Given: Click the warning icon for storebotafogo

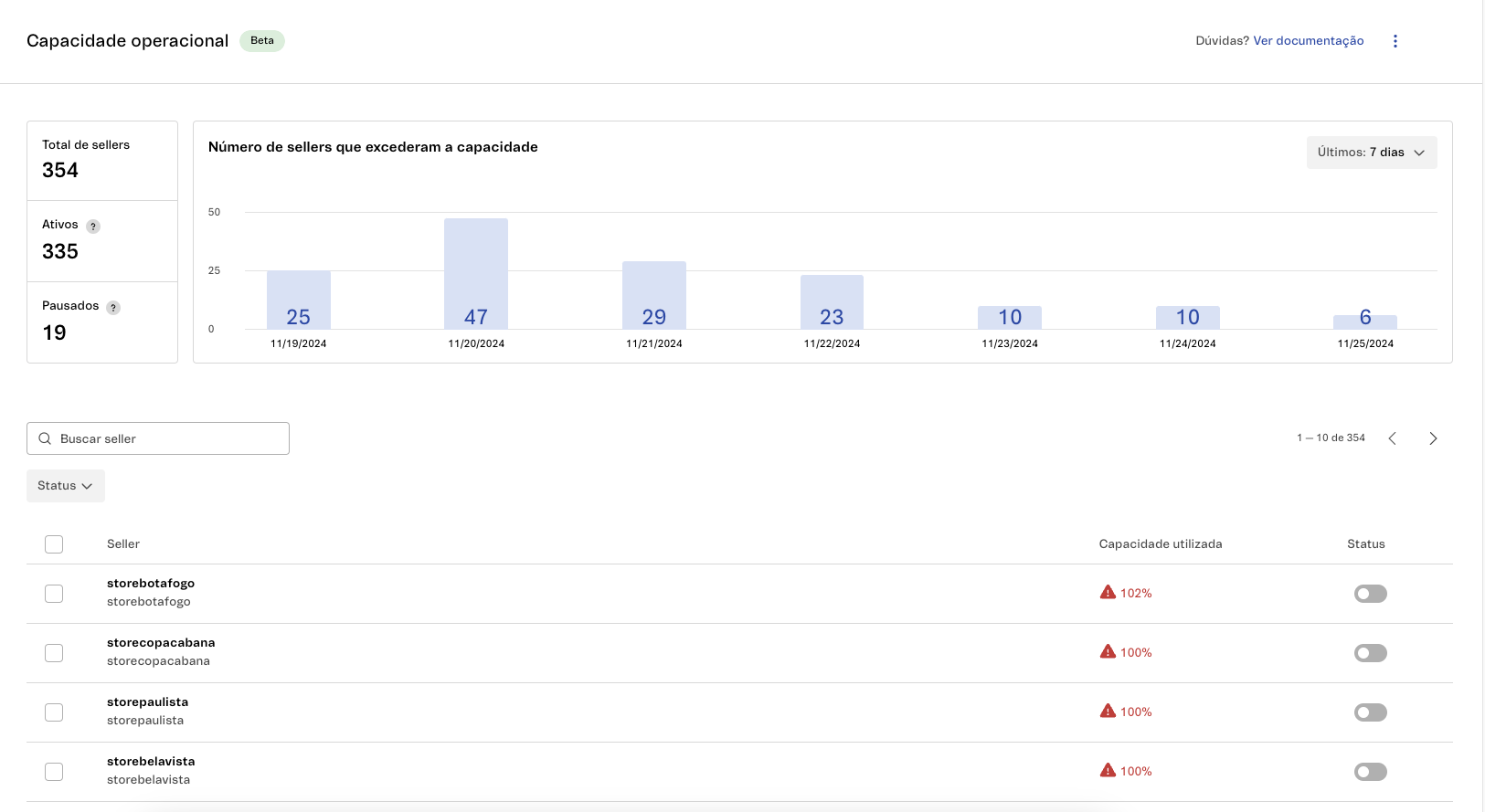Looking at the screenshot, I should pos(1108,593).
